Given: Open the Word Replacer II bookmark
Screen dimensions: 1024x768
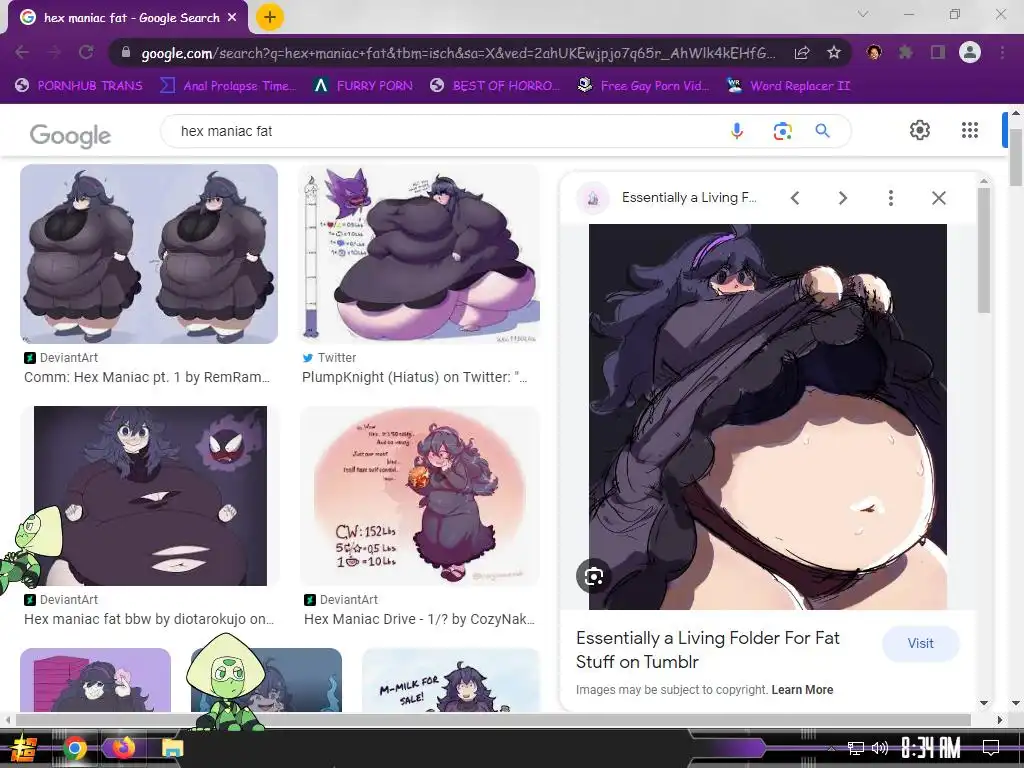Looking at the screenshot, I should coord(788,86).
